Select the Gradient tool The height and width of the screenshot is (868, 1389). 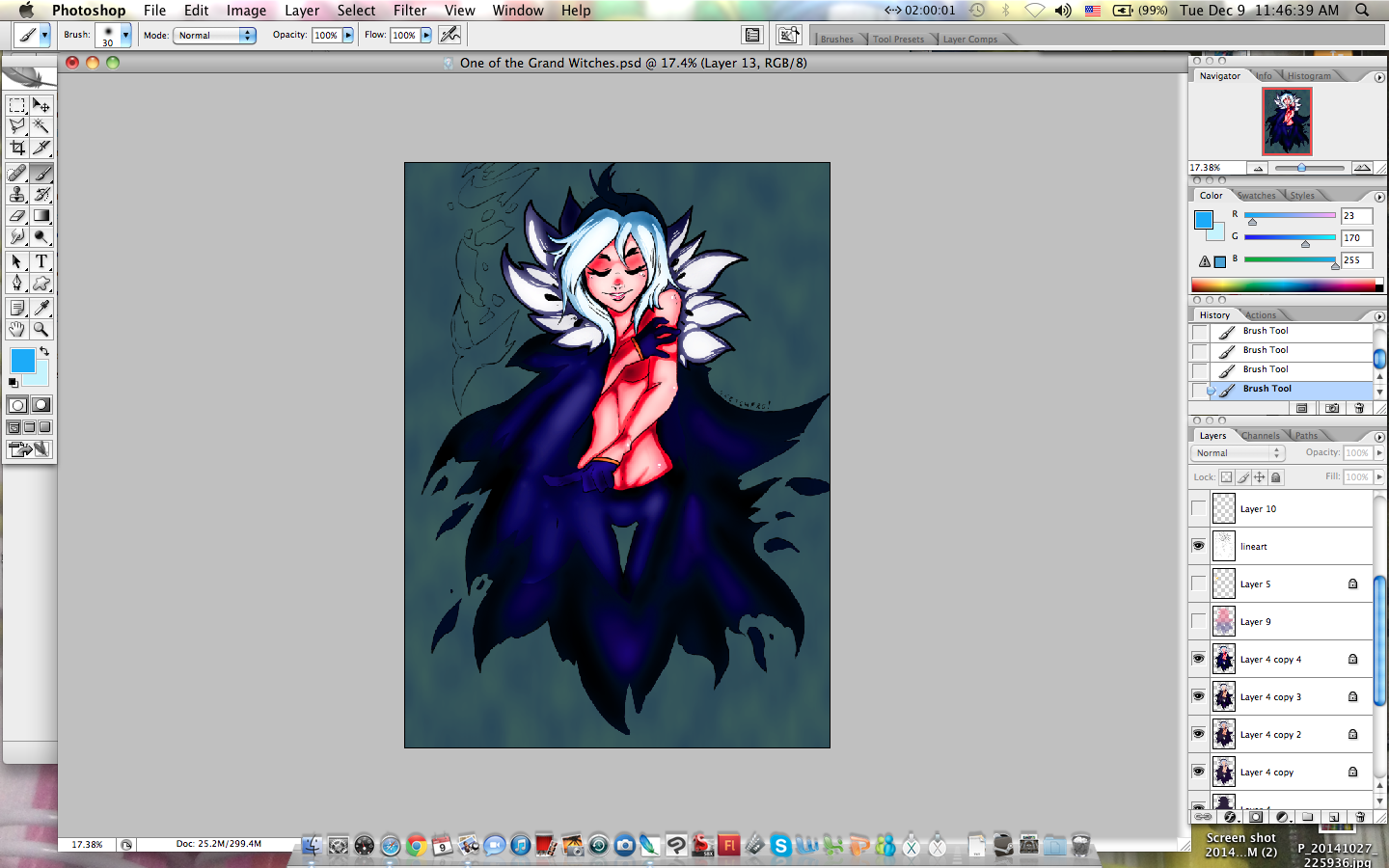[x=41, y=216]
